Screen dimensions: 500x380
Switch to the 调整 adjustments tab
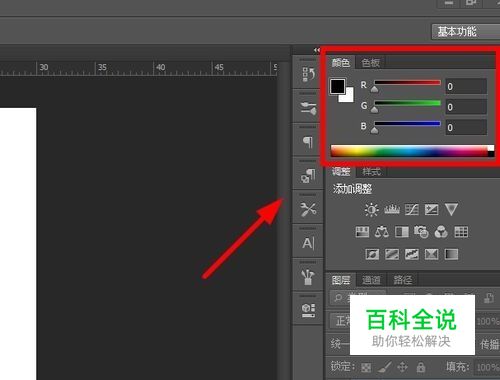341,172
